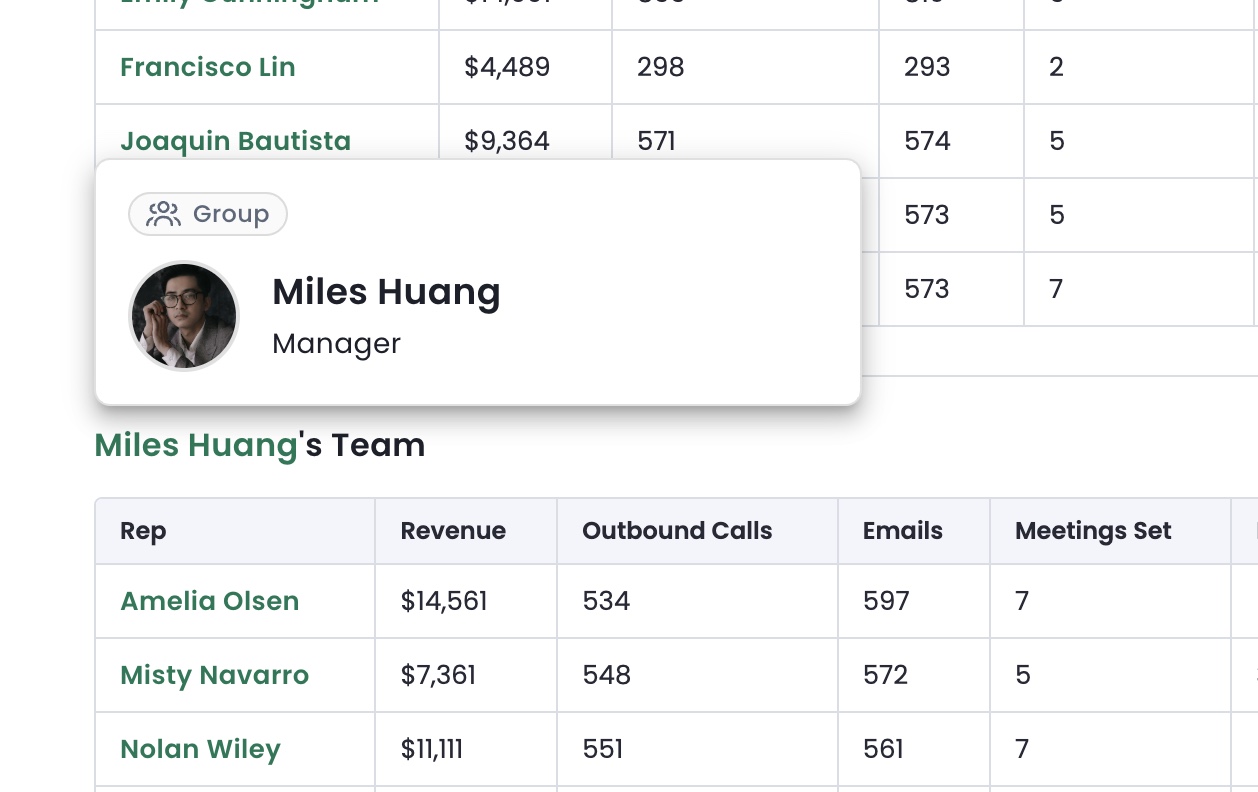Open Miles Huang's profile photo
Viewport: 1258px width, 792px height.
point(184,316)
